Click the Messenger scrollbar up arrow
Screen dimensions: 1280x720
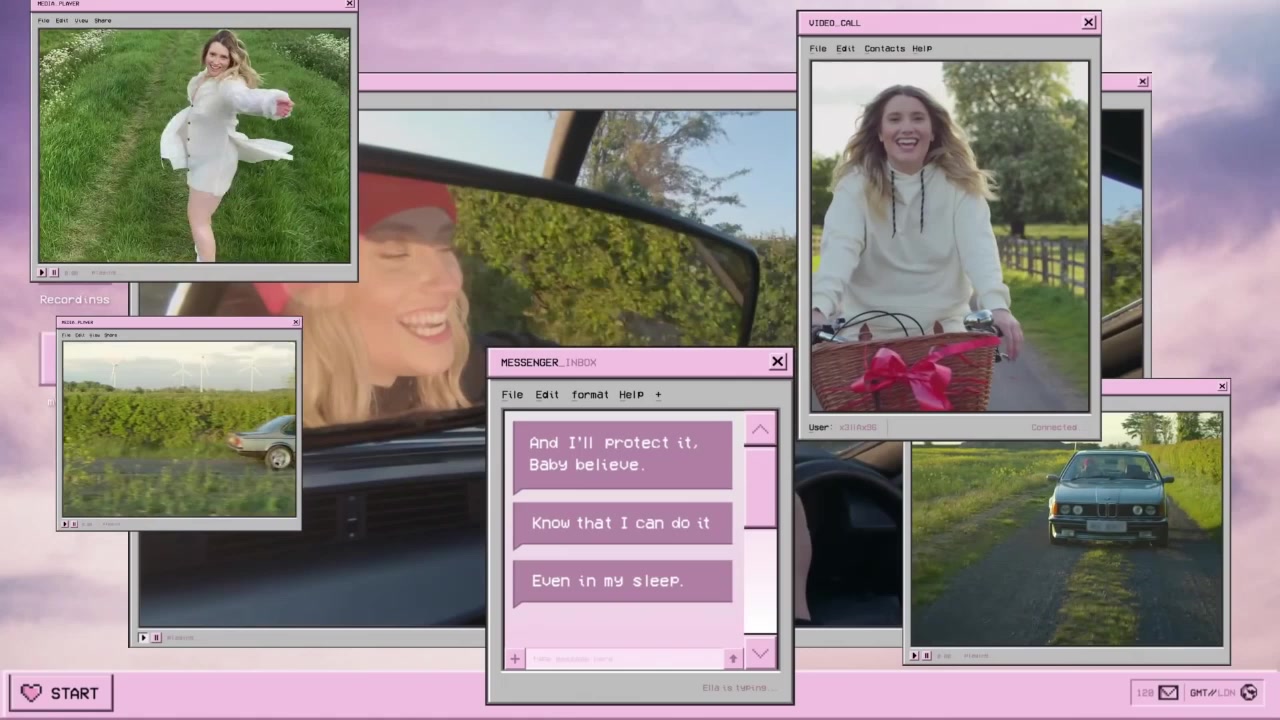760,430
